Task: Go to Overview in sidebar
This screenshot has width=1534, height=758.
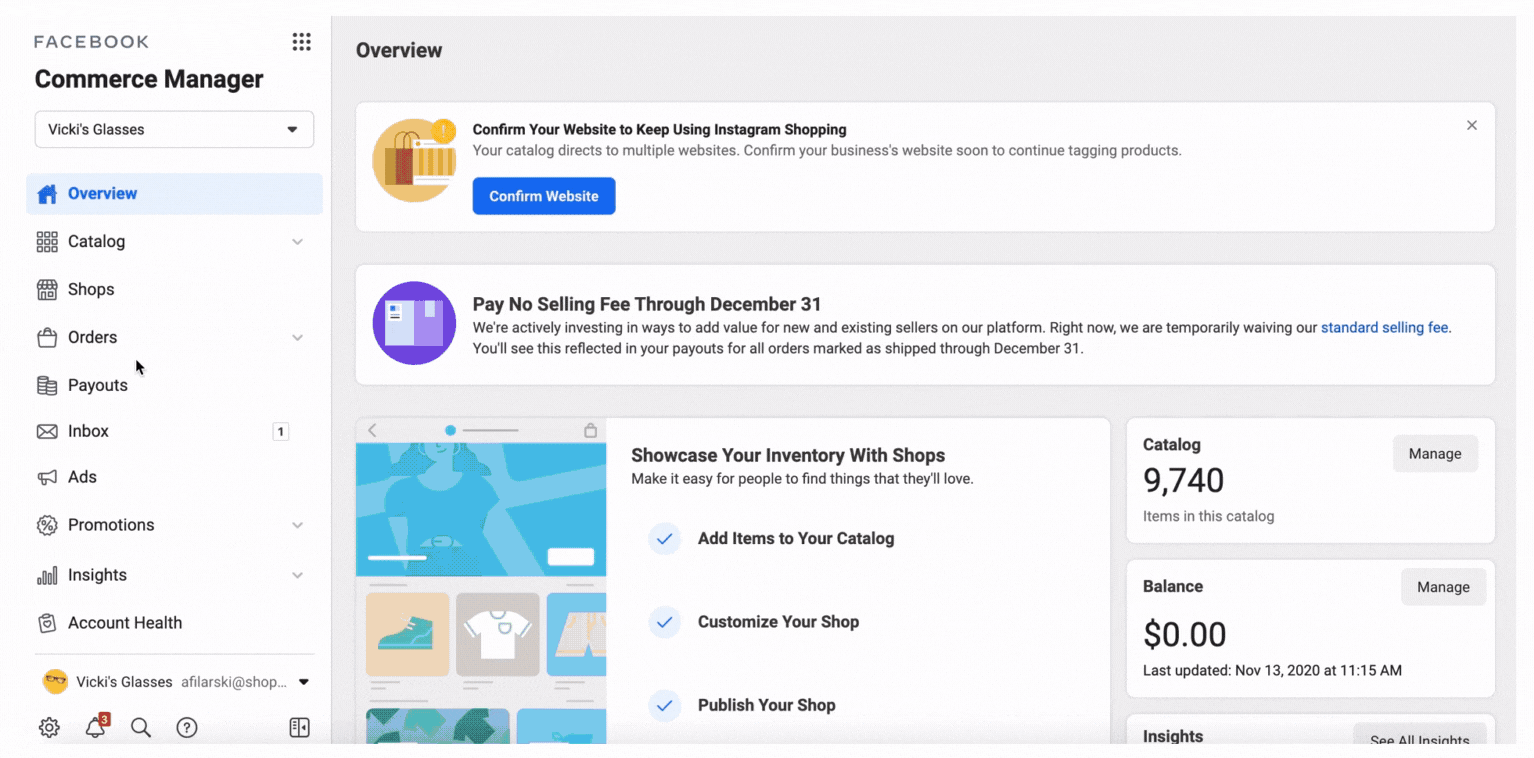Action: pos(174,194)
